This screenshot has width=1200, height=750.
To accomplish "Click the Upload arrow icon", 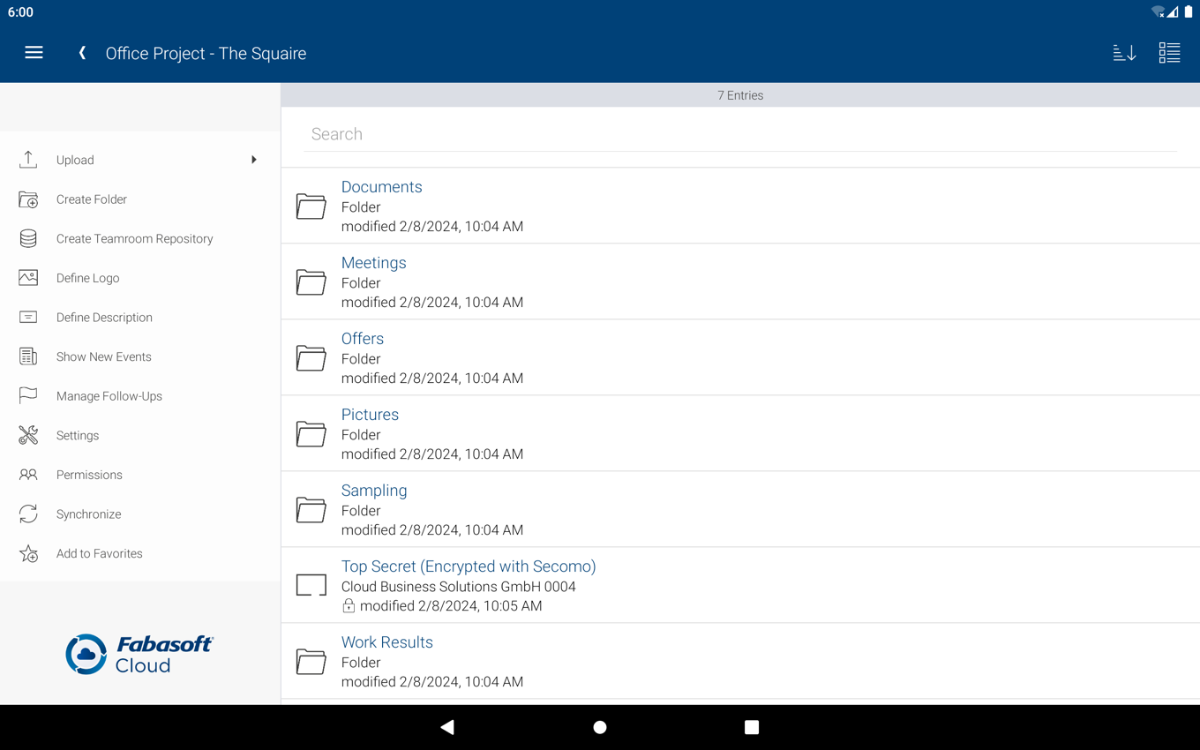I will point(28,160).
